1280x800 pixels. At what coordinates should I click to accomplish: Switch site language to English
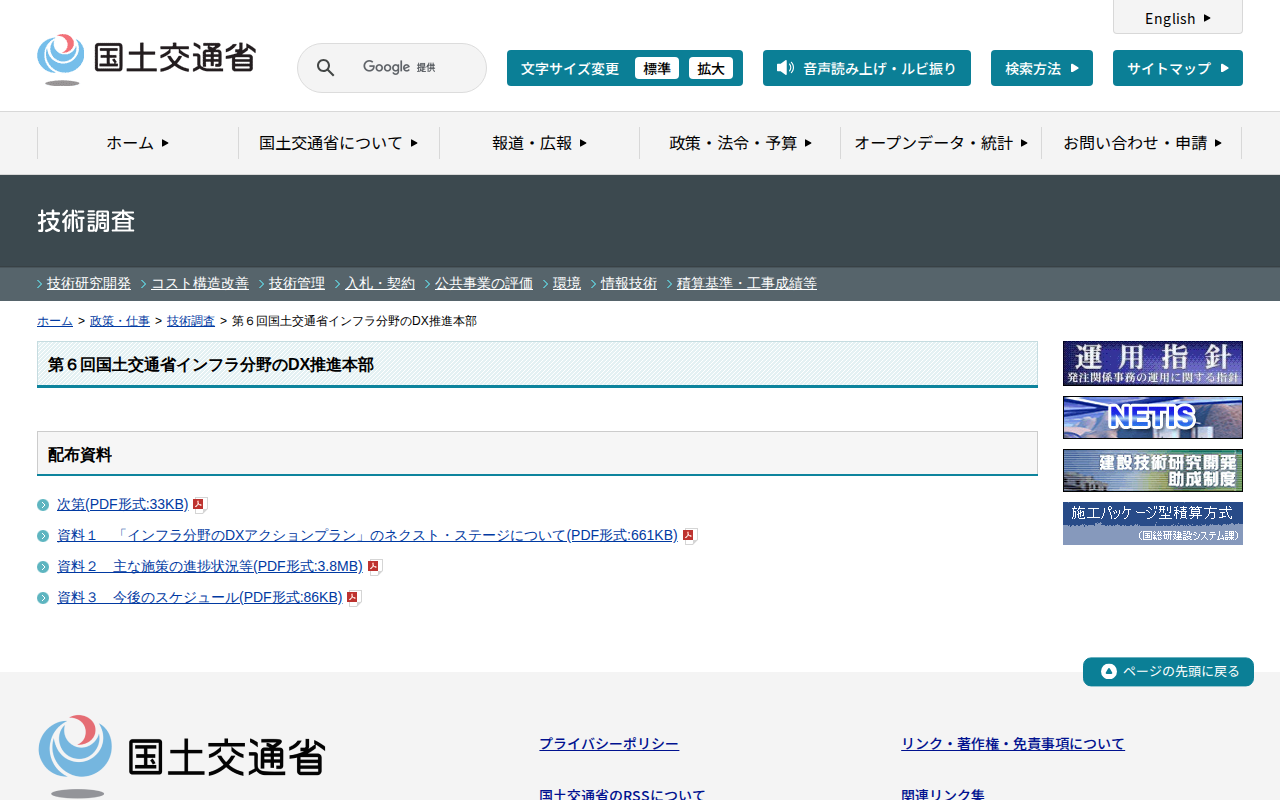click(1177, 18)
